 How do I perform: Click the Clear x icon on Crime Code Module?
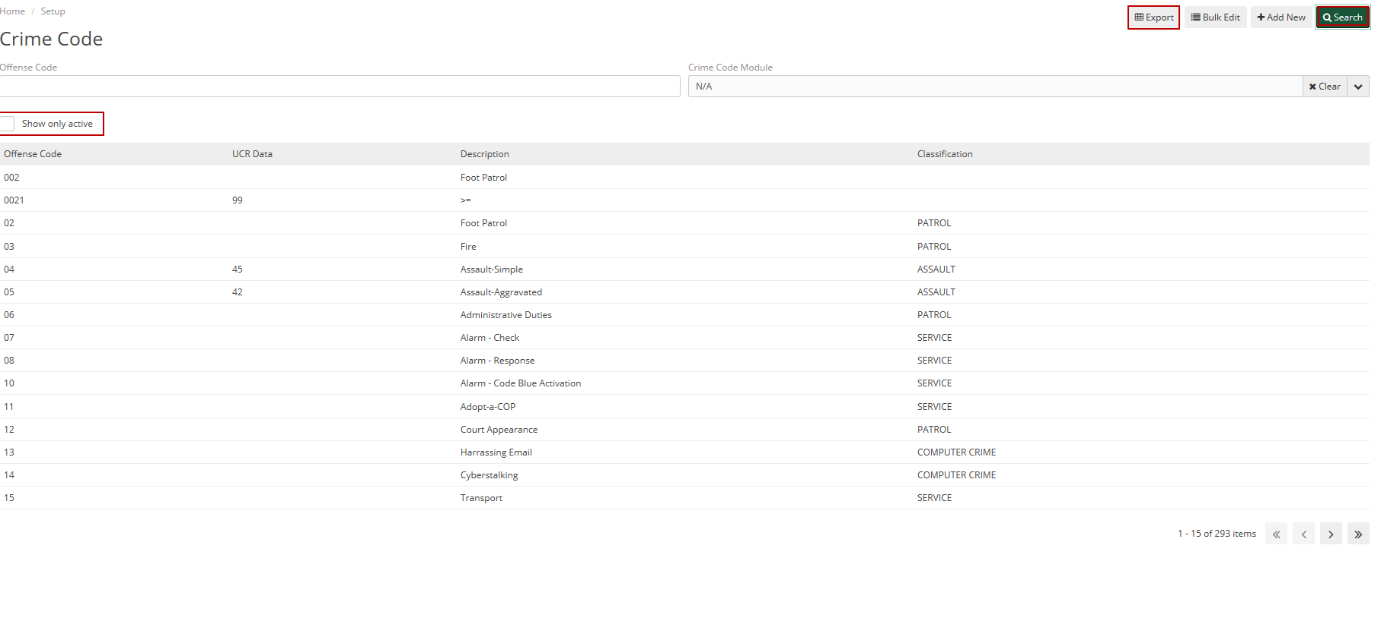pos(1313,86)
